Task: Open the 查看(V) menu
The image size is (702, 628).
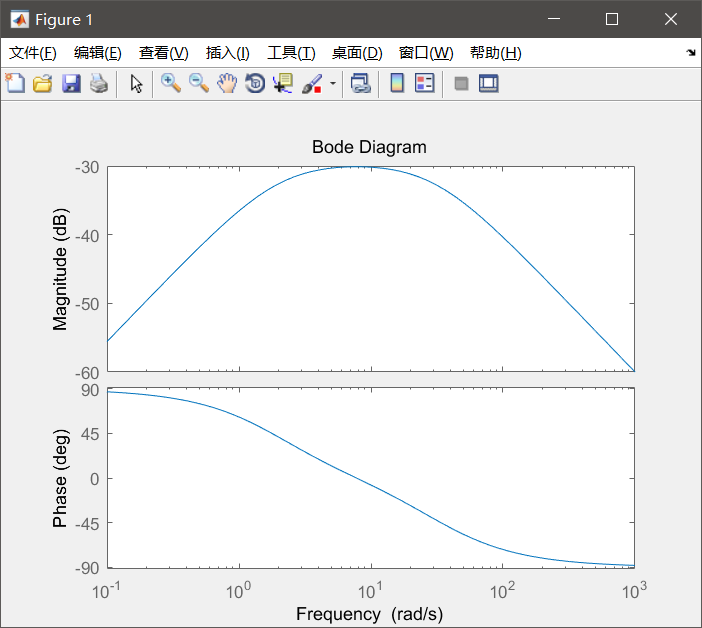Action: (163, 53)
